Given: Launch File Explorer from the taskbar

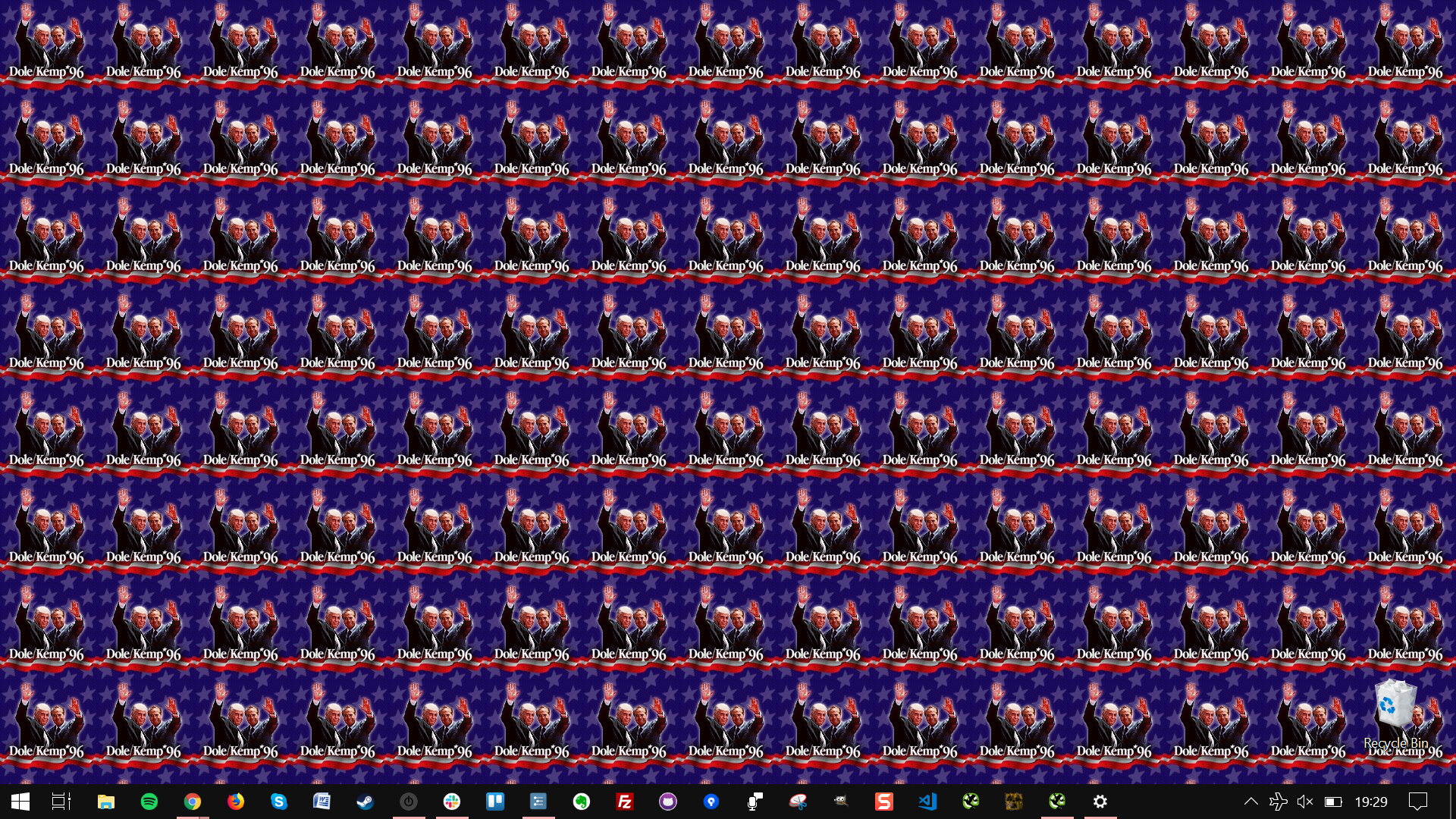Looking at the screenshot, I should 106,802.
